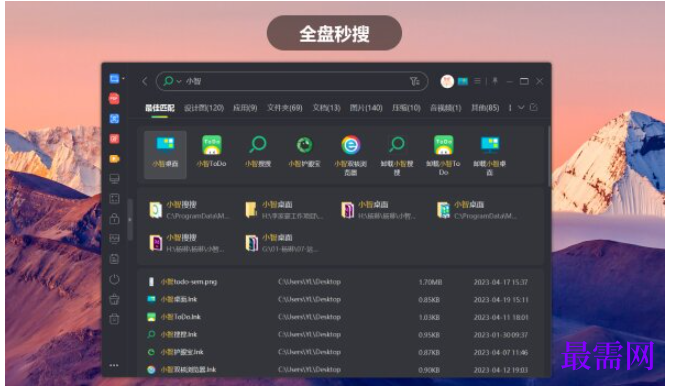Select the 卸载小智桌面 uninstaller result
673x387 pixels.
pos(490,155)
